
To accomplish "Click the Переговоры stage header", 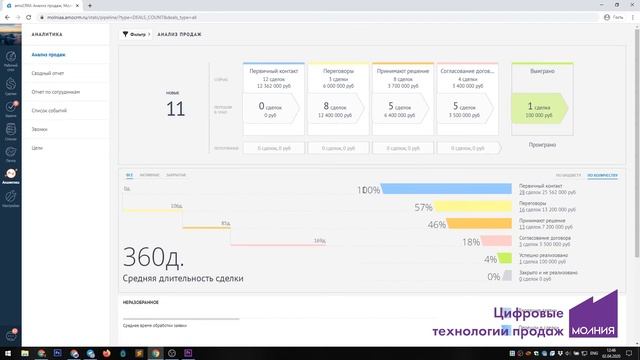I will click(338, 71).
